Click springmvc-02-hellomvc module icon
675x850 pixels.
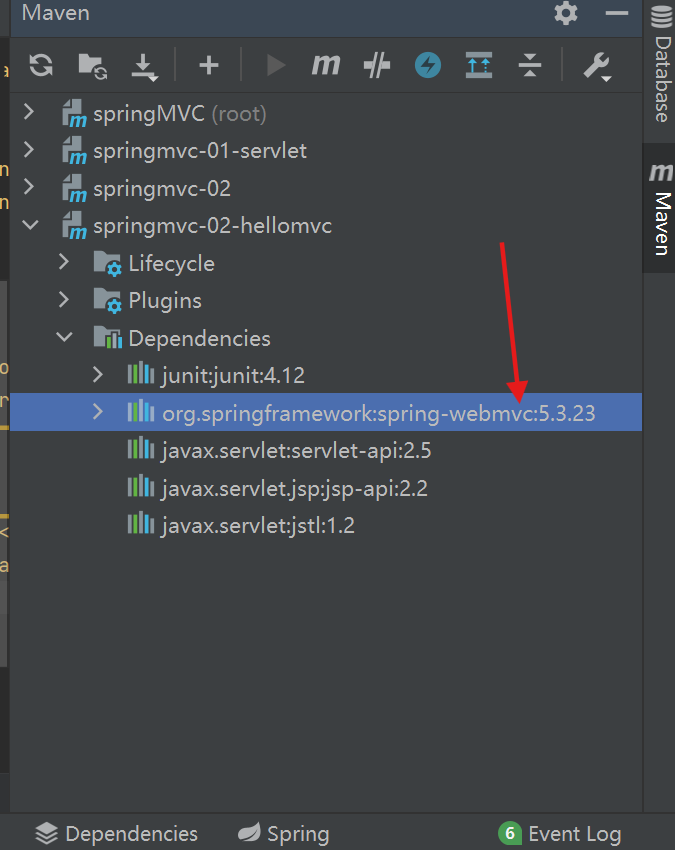(74, 226)
